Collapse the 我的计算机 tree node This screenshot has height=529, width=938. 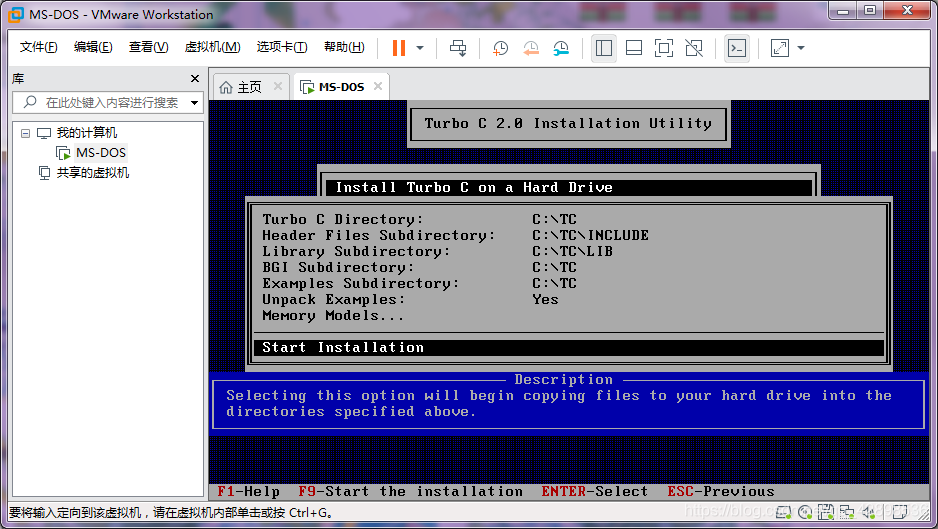point(25,133)
